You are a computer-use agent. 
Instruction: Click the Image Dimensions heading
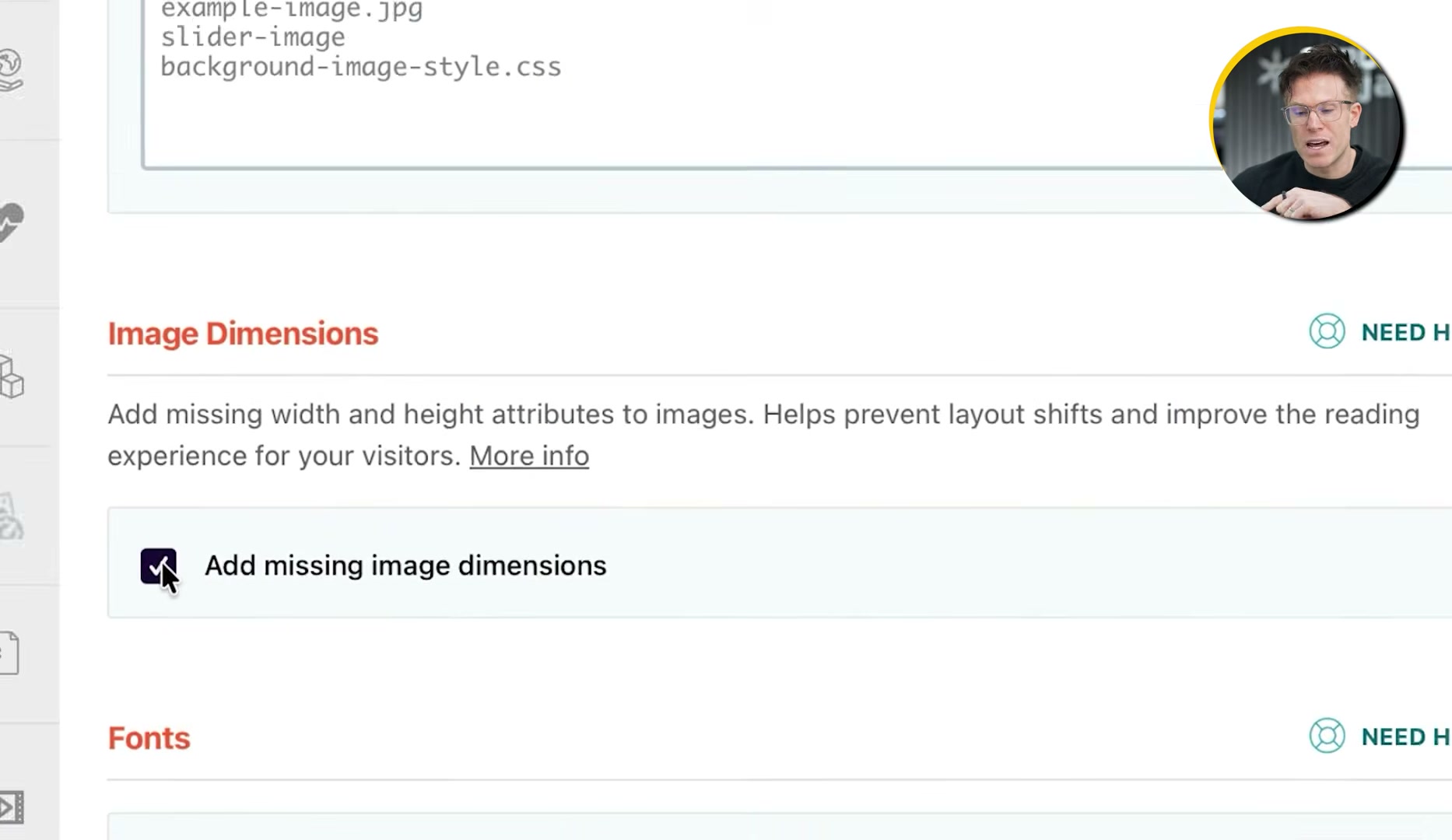[x=243, y=333]
